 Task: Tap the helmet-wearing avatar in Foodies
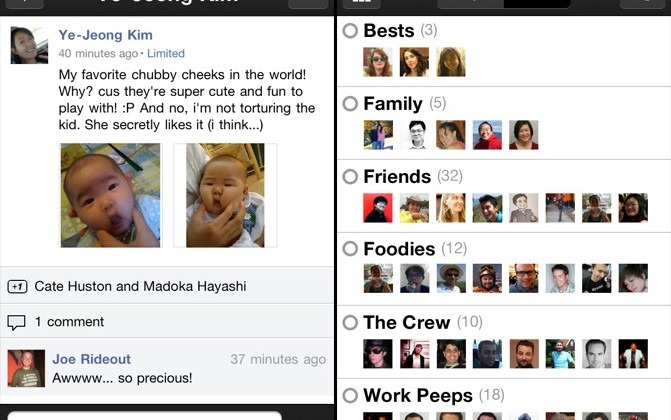[x=487, y=278]
